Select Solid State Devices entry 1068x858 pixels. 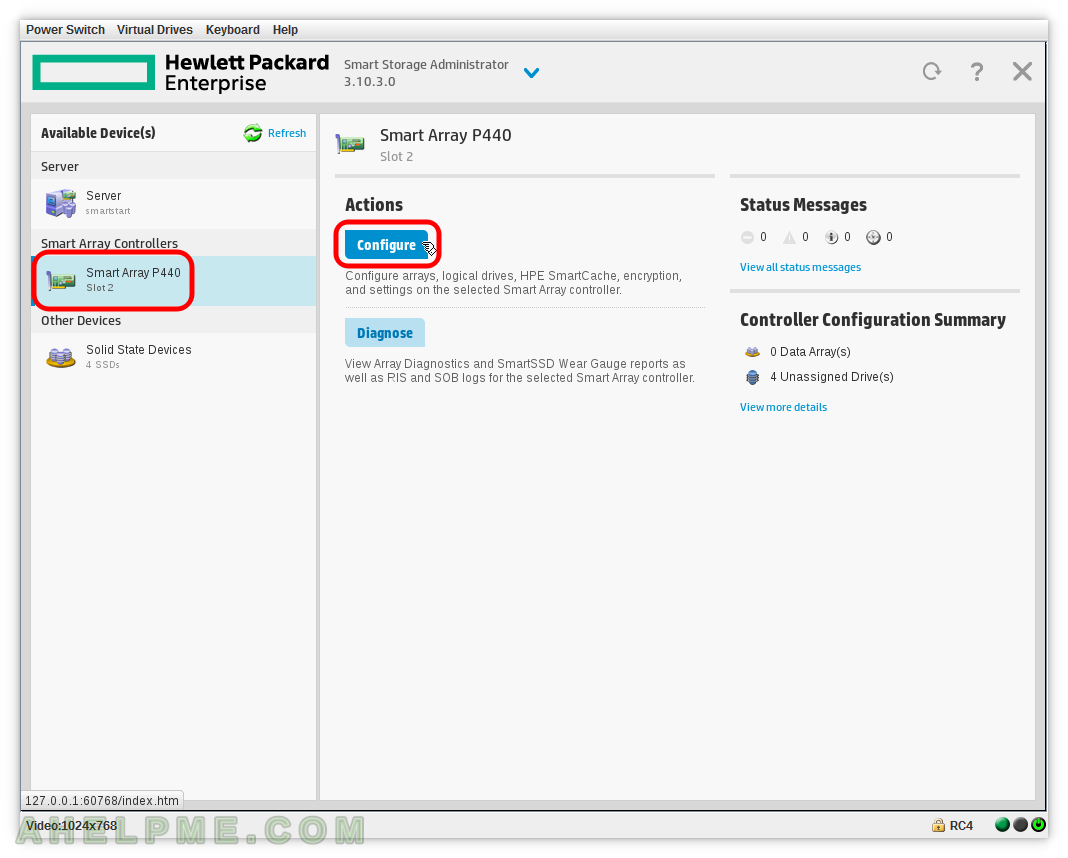tap(174, 357)
